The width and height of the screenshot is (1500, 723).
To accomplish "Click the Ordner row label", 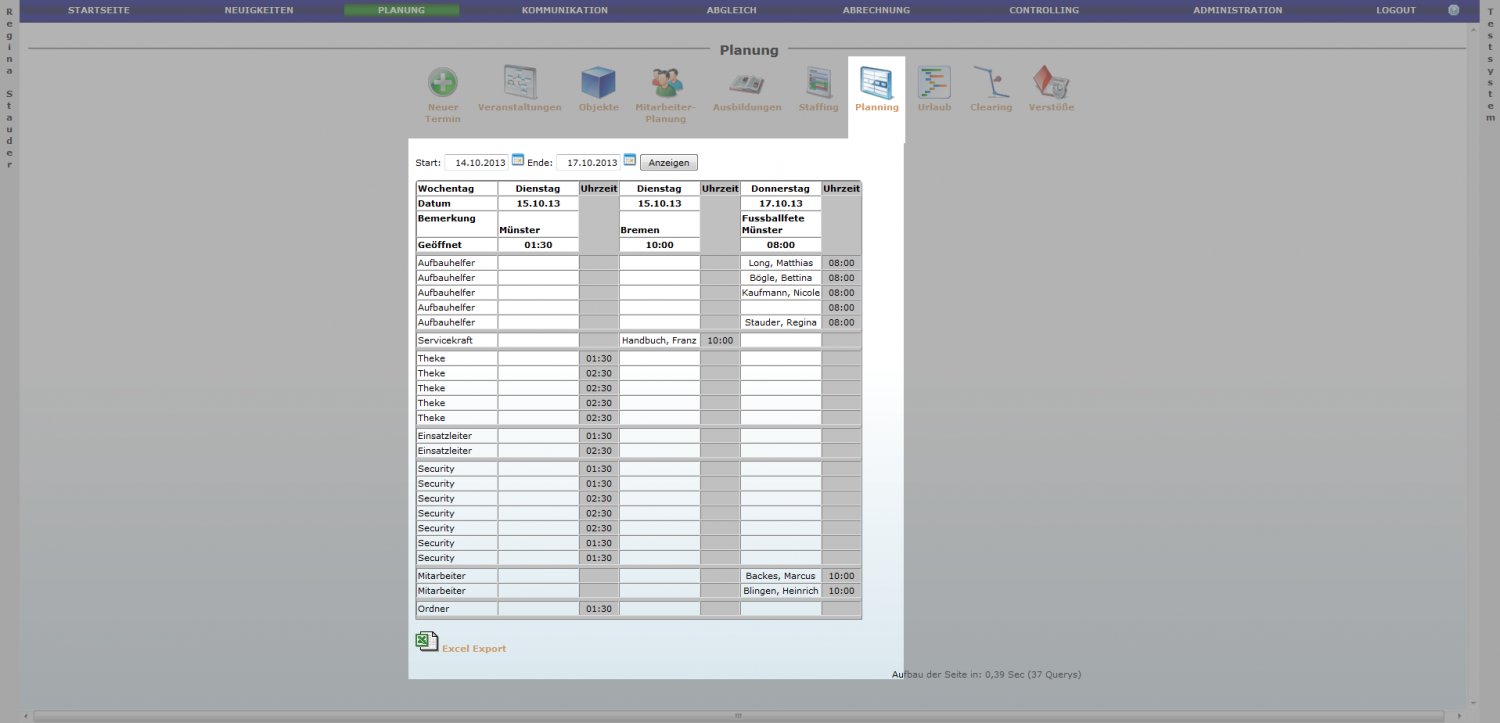I will 457,609.
